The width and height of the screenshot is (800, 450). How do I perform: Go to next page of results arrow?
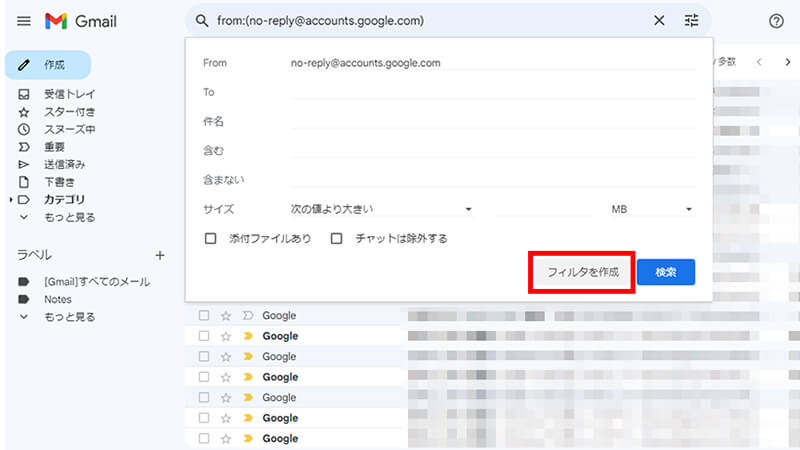tap(787, 62)
